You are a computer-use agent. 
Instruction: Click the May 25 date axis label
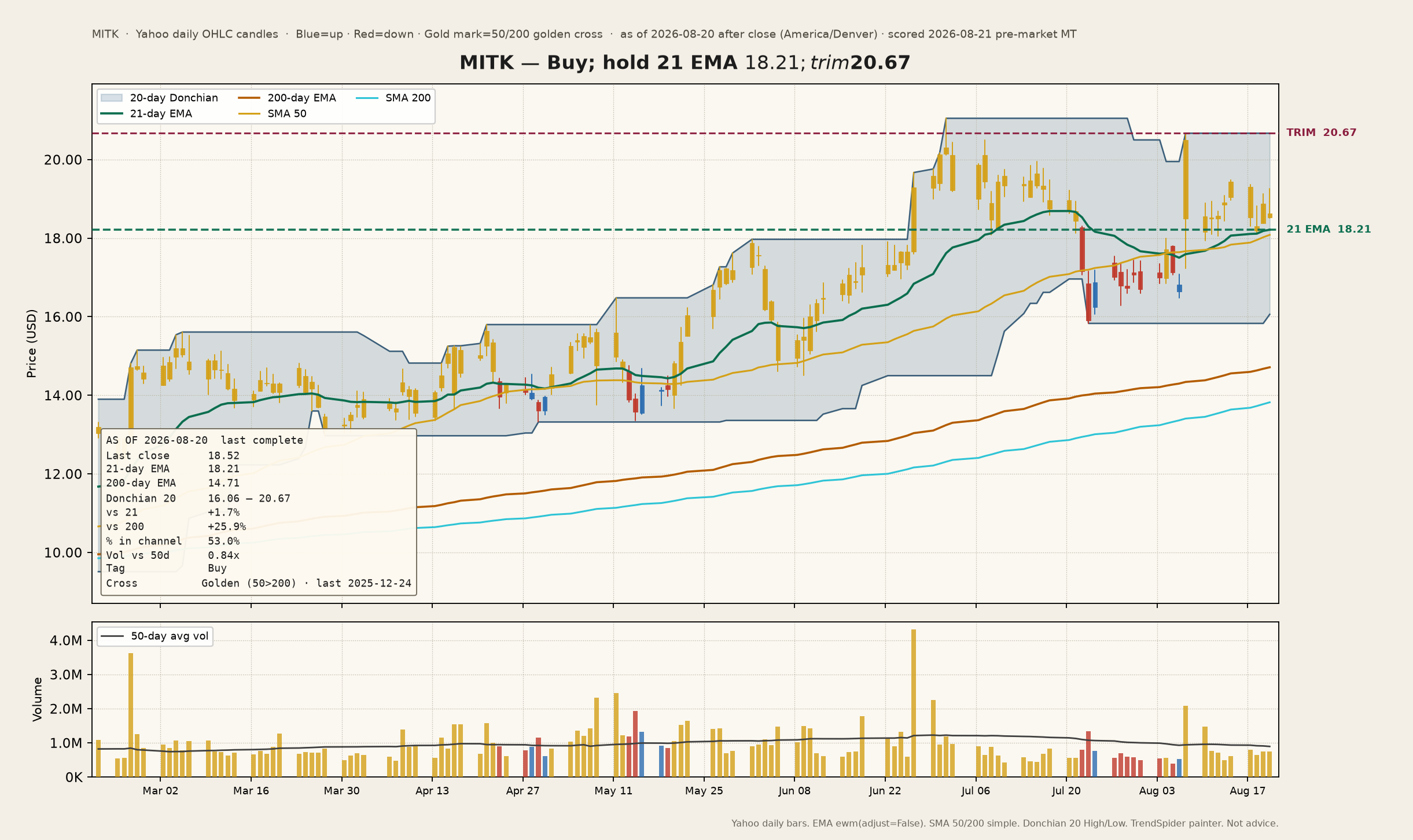coord(704,791)
